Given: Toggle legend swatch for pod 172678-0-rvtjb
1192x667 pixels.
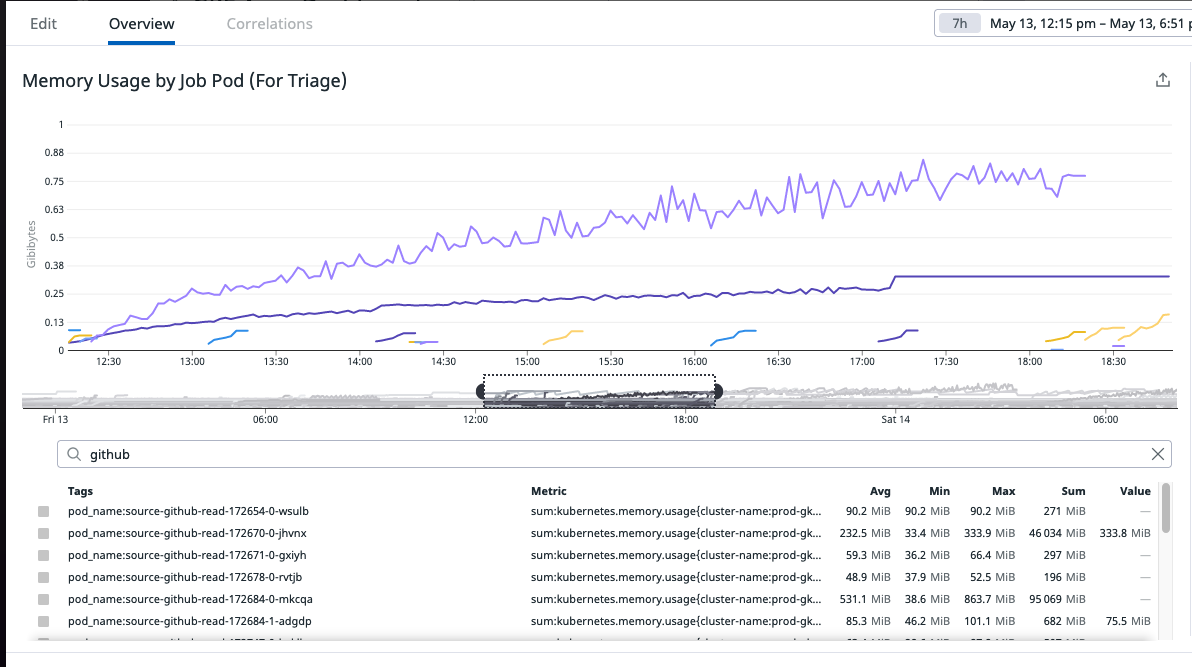Looking at the screenshot, I should coord(43,577).
